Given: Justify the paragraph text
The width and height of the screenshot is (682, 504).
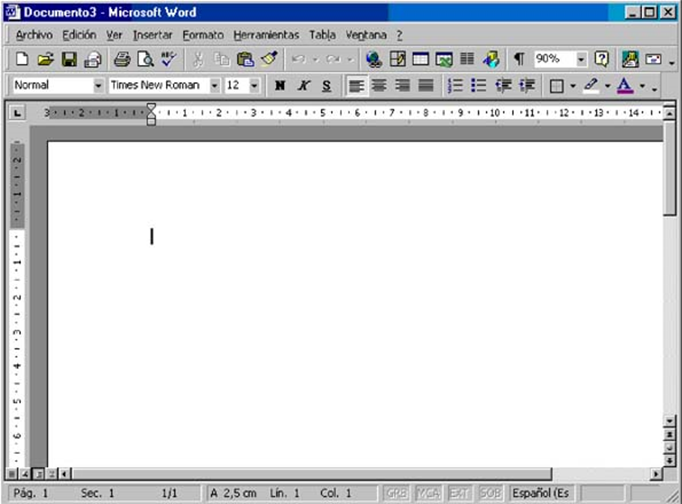Looking at the screenshot, I should coord(426,85).
